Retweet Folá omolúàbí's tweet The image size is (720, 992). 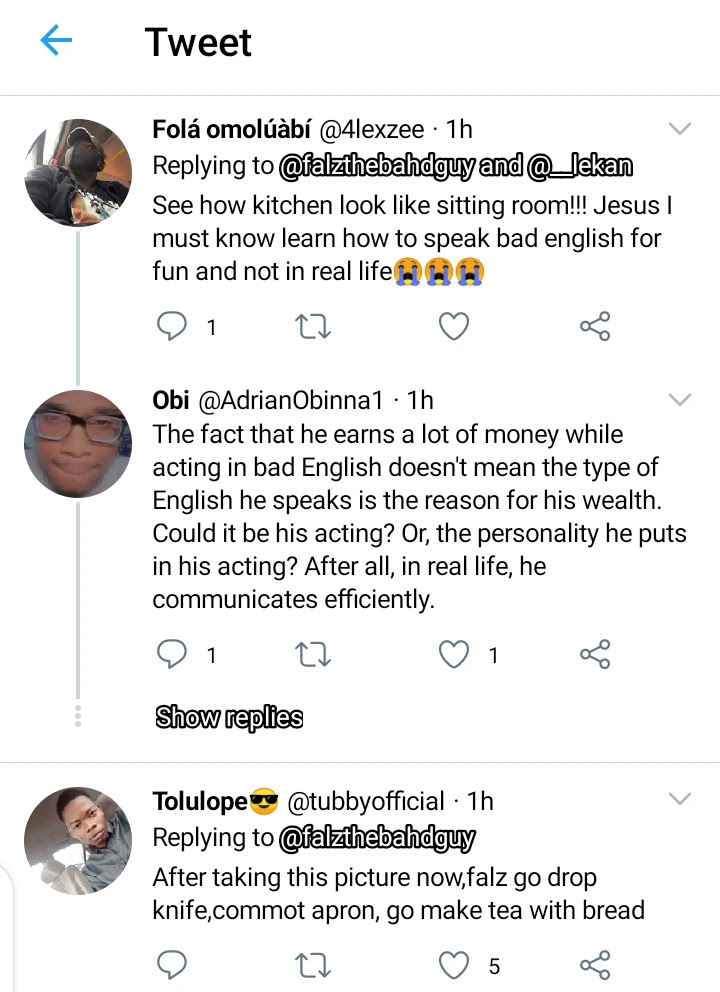click(314, 326)
